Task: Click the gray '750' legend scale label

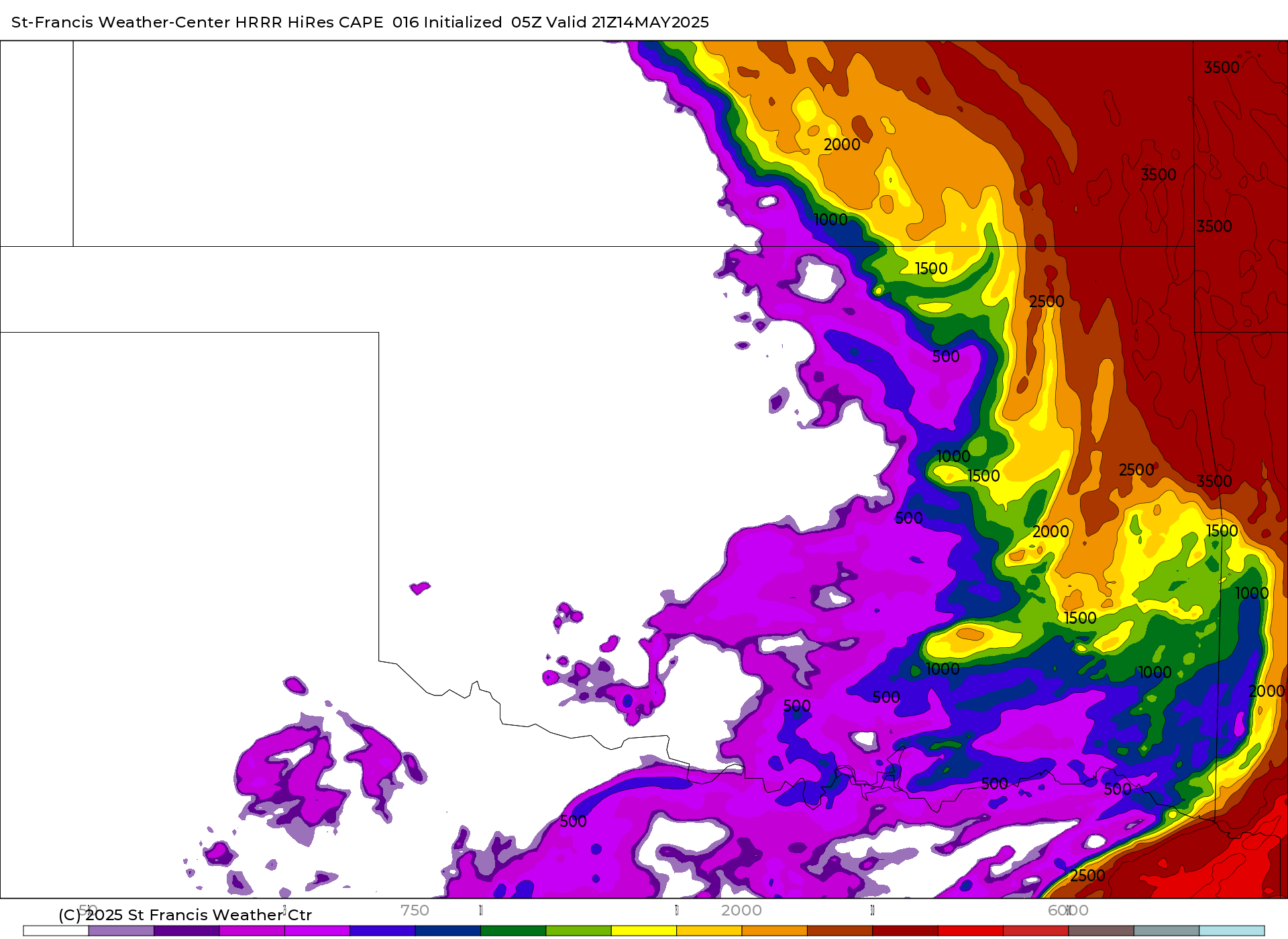Action: tap(415, 910)
